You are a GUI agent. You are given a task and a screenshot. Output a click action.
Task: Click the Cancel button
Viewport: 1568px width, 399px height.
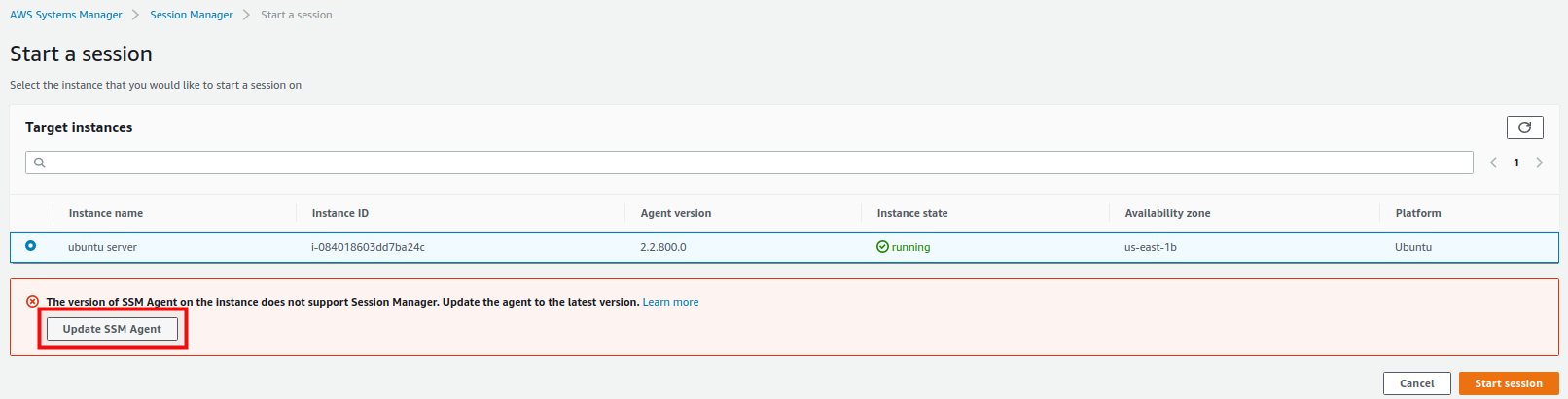pyautogui.click(x=1416, y=383)
